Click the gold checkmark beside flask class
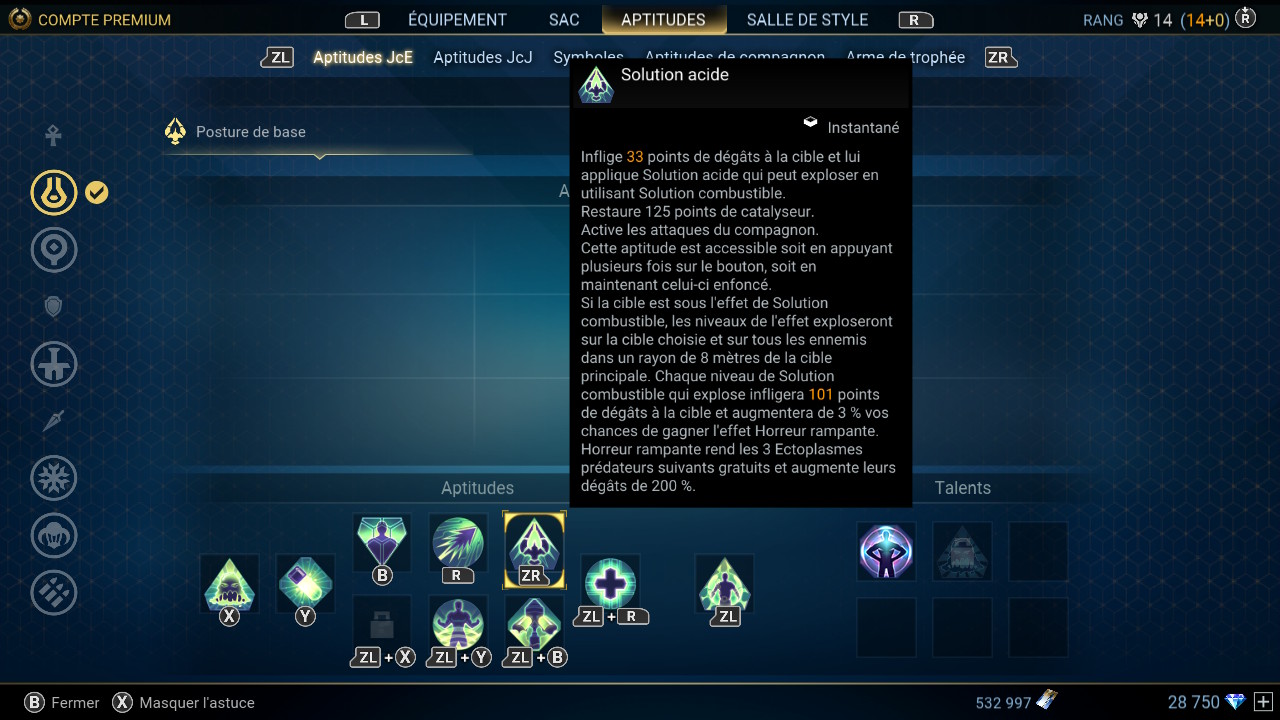 [x=96, y=192]
